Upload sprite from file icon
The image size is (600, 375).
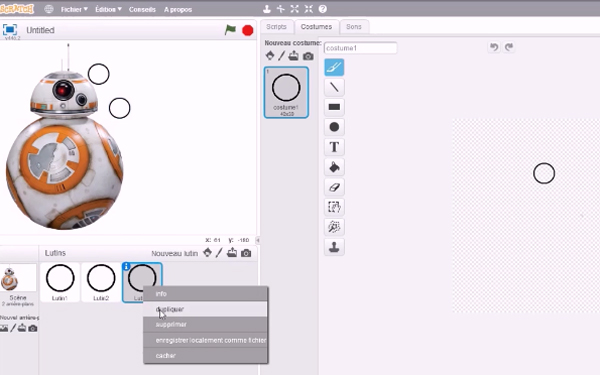[232, 253]
